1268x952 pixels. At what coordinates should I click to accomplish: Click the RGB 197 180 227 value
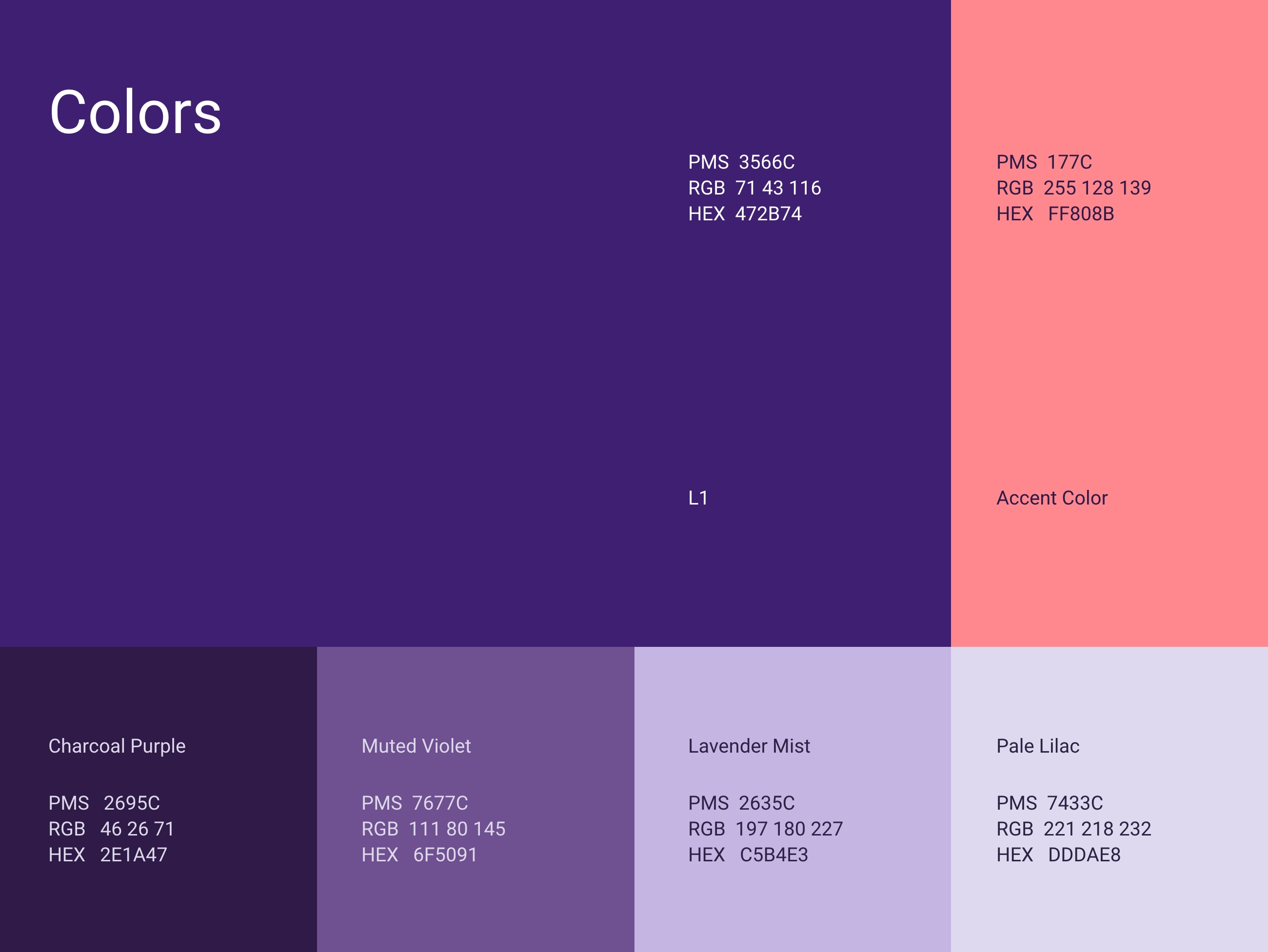765,829
